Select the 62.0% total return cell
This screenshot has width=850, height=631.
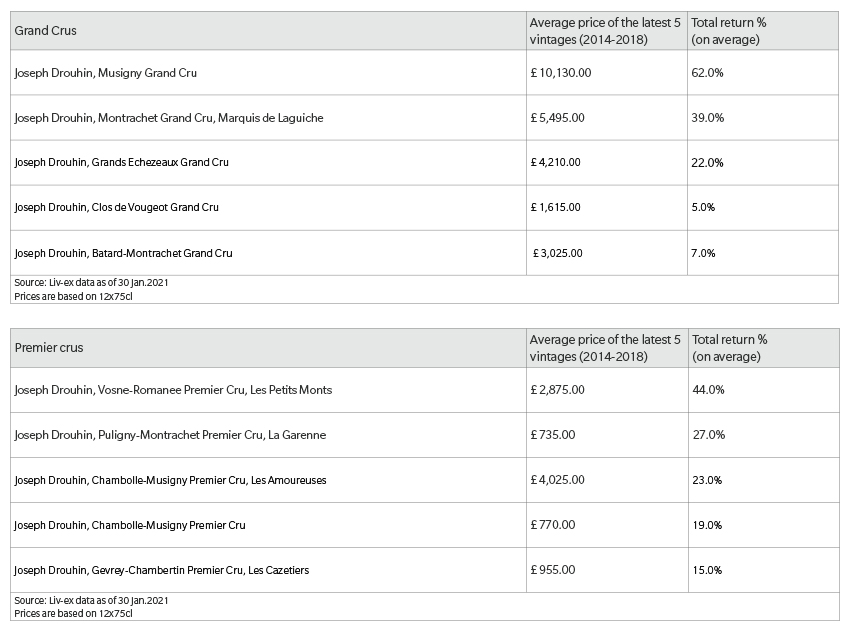coord(707,73)
